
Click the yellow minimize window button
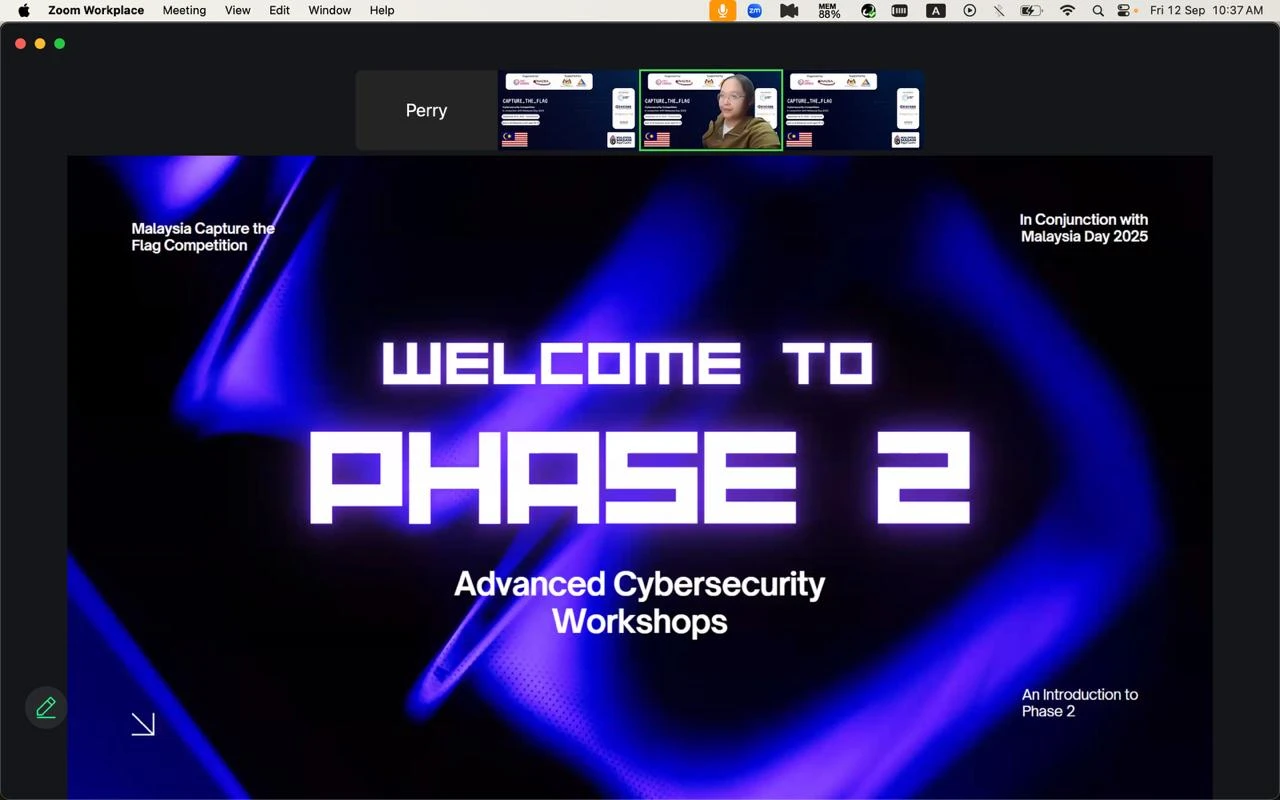coord(40,44)
